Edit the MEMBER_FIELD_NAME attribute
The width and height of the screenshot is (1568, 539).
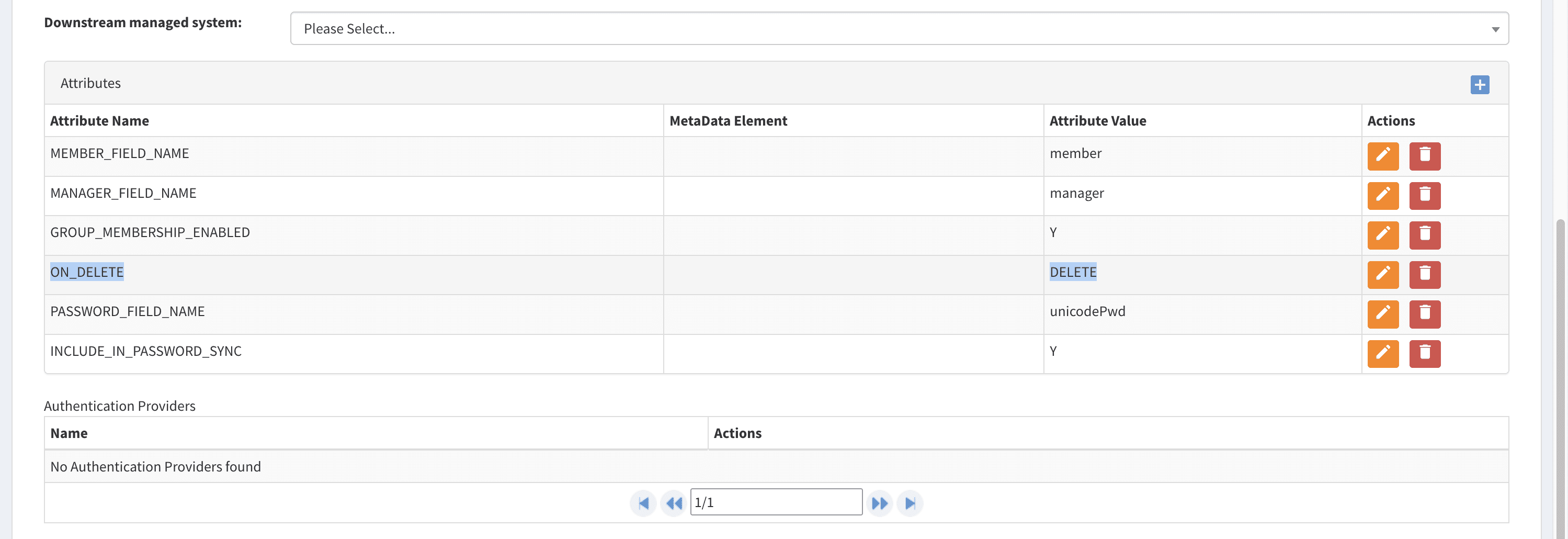point(1382,156)
